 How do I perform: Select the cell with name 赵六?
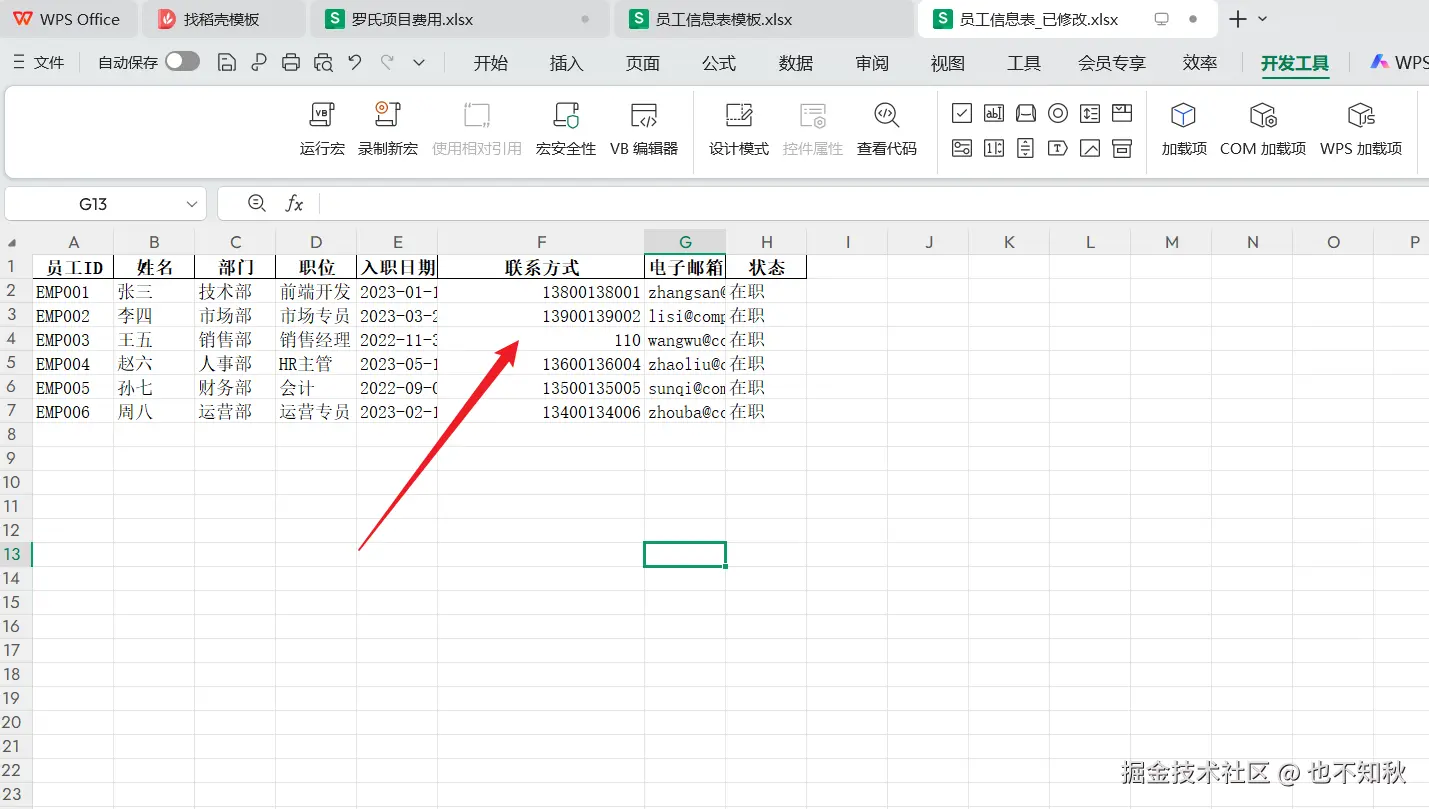[154, 364]
